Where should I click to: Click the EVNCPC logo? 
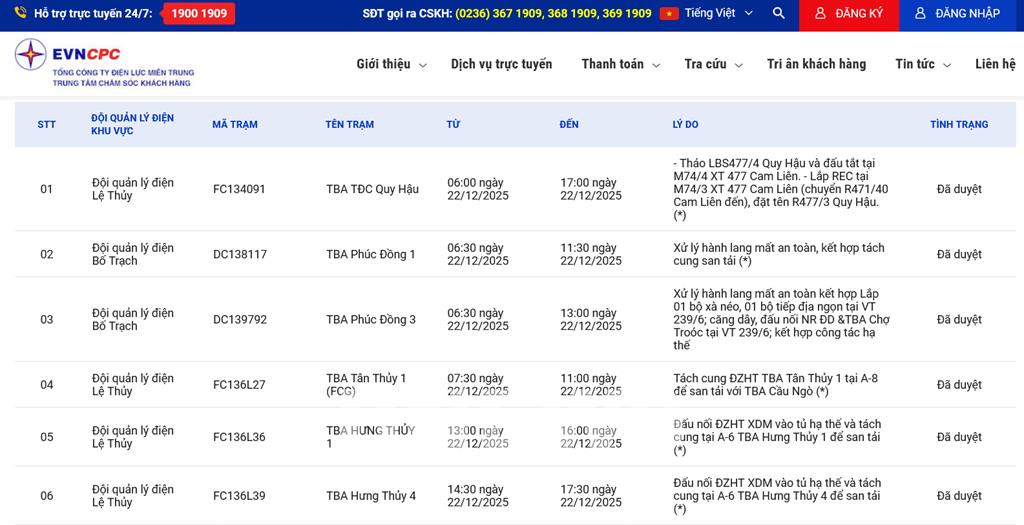pyautogui.click(x=104, y=63)
